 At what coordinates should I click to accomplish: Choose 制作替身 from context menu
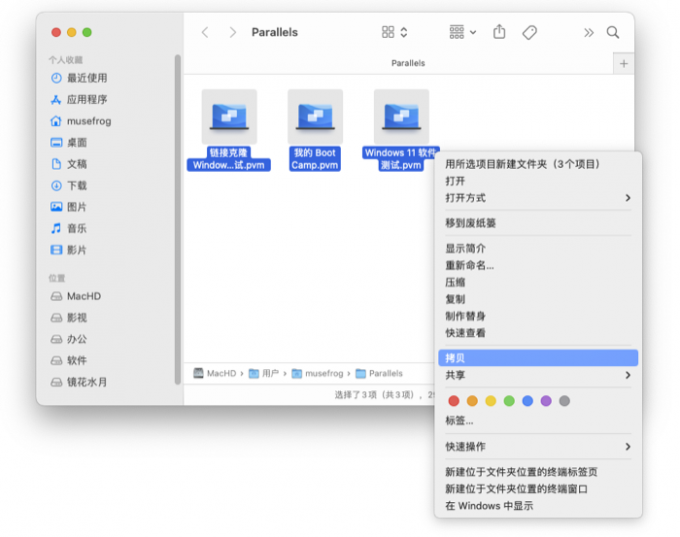tap(538, 316)
